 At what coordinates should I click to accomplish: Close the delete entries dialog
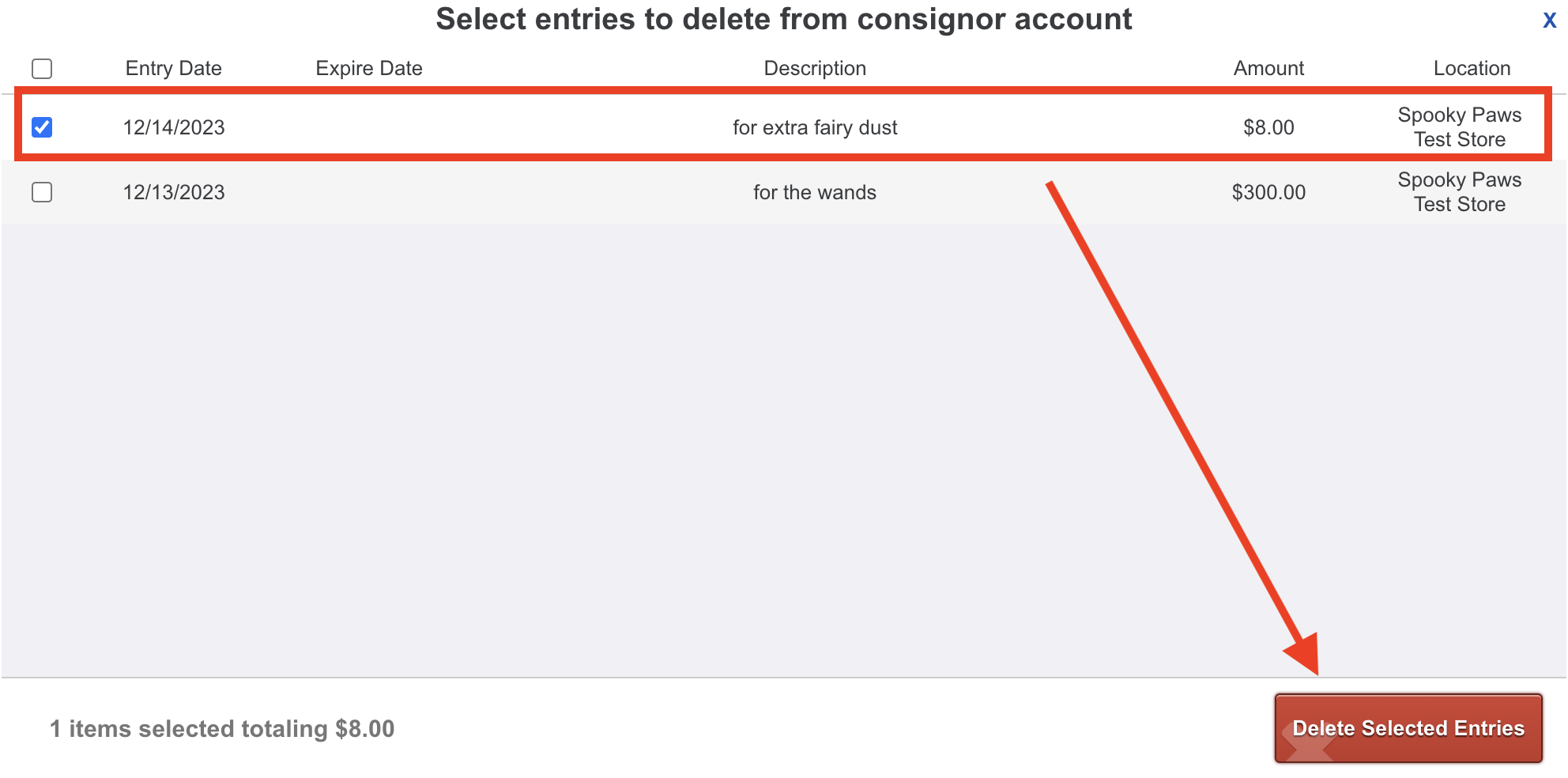[x=1549, y=21]
